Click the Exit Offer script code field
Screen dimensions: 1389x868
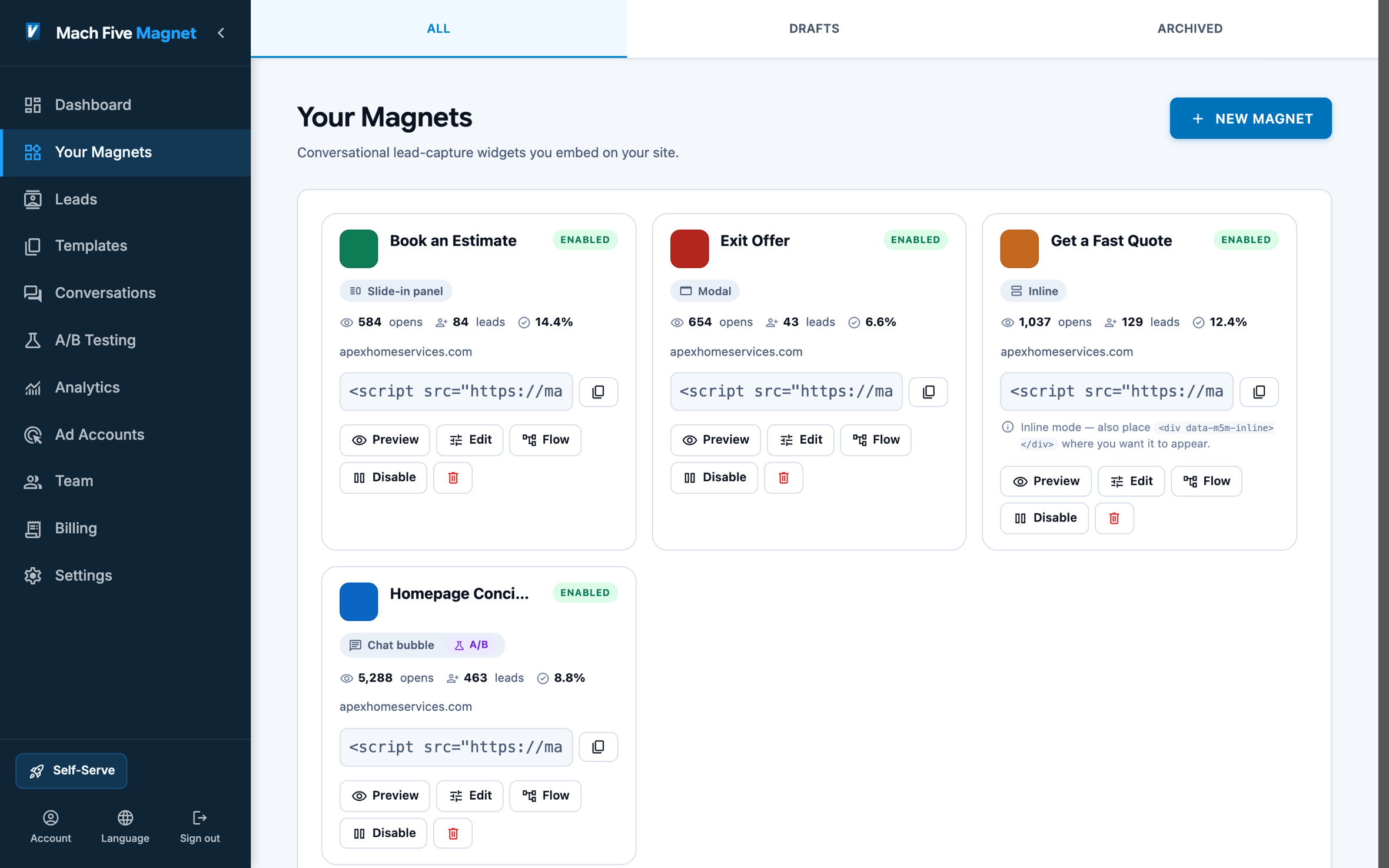click(x=786, y=392)
